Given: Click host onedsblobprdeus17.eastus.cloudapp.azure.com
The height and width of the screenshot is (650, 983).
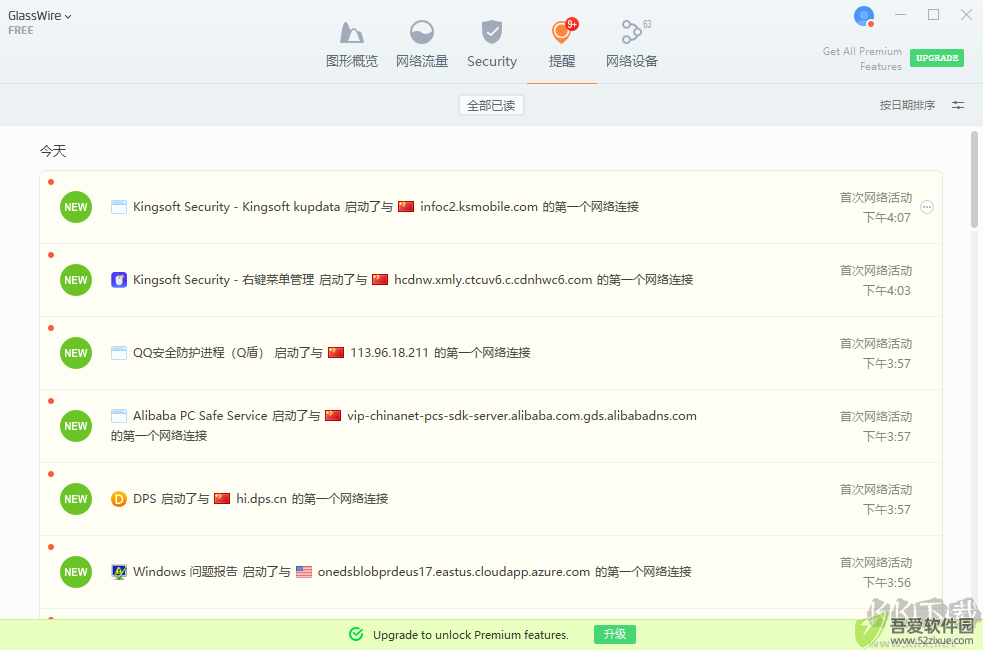Looking at the screenshot, I should tap(454, 572).
